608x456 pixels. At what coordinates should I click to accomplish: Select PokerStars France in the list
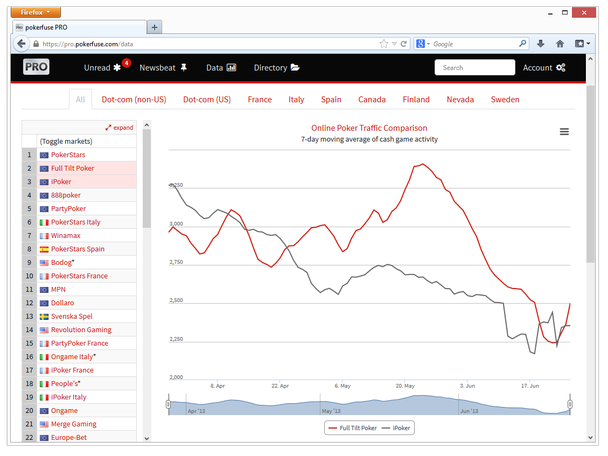pyautogui.click(x=79, y=276)
